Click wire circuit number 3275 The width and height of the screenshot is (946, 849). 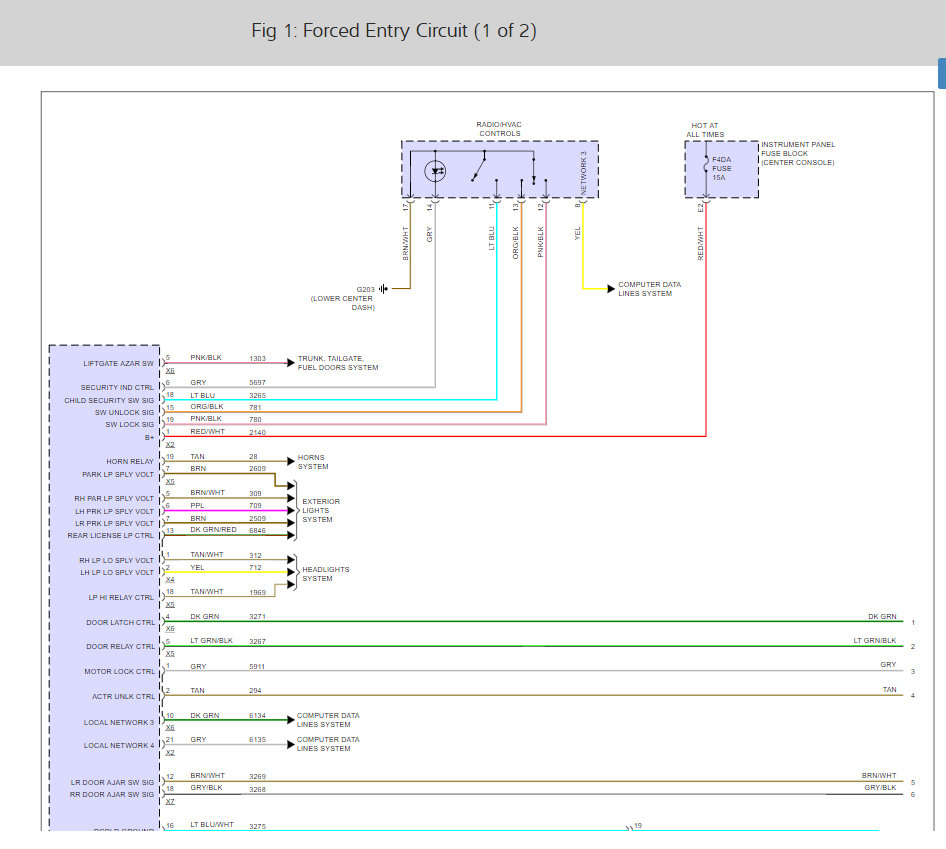coord(258,826)
